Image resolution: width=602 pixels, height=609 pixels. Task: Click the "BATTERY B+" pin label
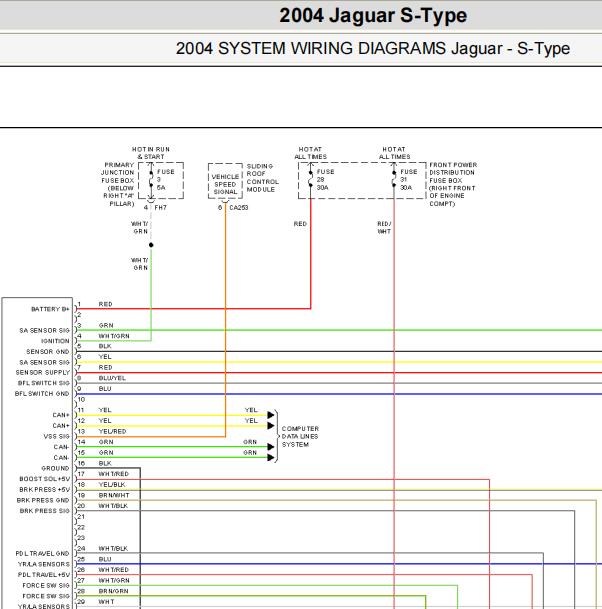50,309
